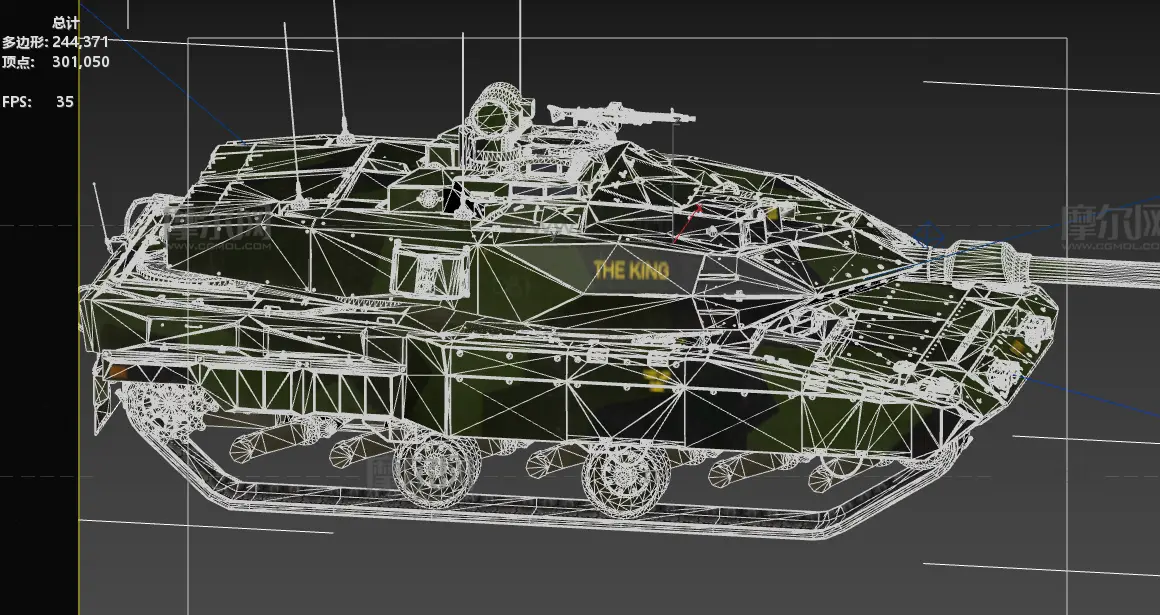The width and height of the screenshot is (1160, 615).
Task: Click the polygon count value 244,371
Action: click(81, 42)
